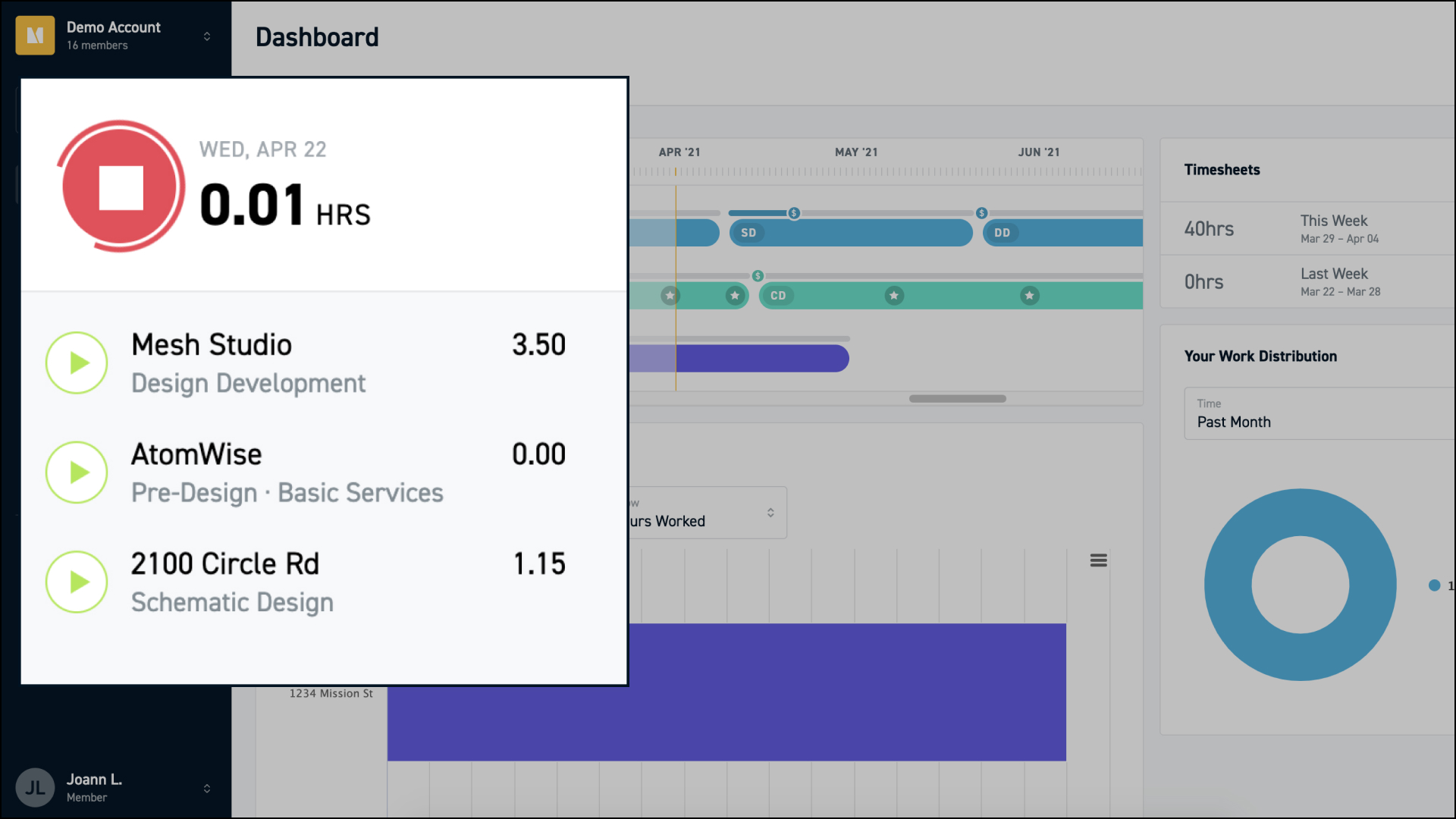Click the JL avatar circle
The width and height of the screenshot is (1456, 819).
tap(35, 788)
